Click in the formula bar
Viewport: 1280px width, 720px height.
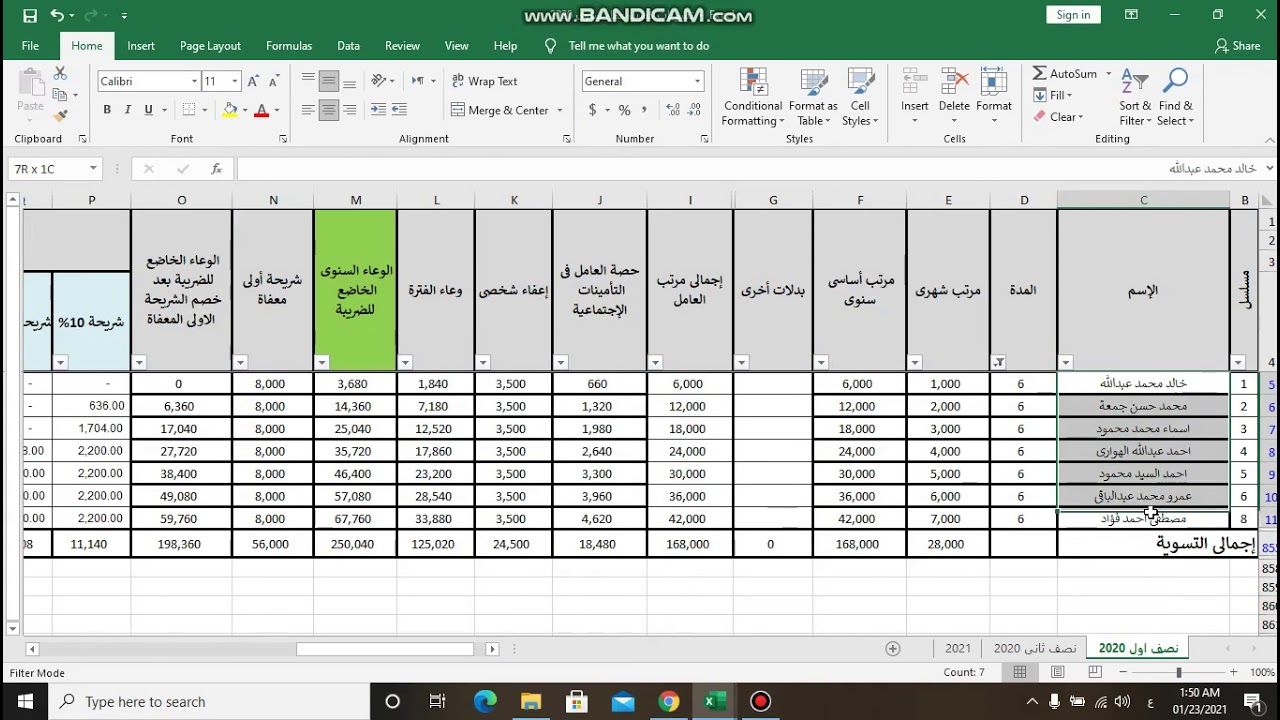point(750,169)
